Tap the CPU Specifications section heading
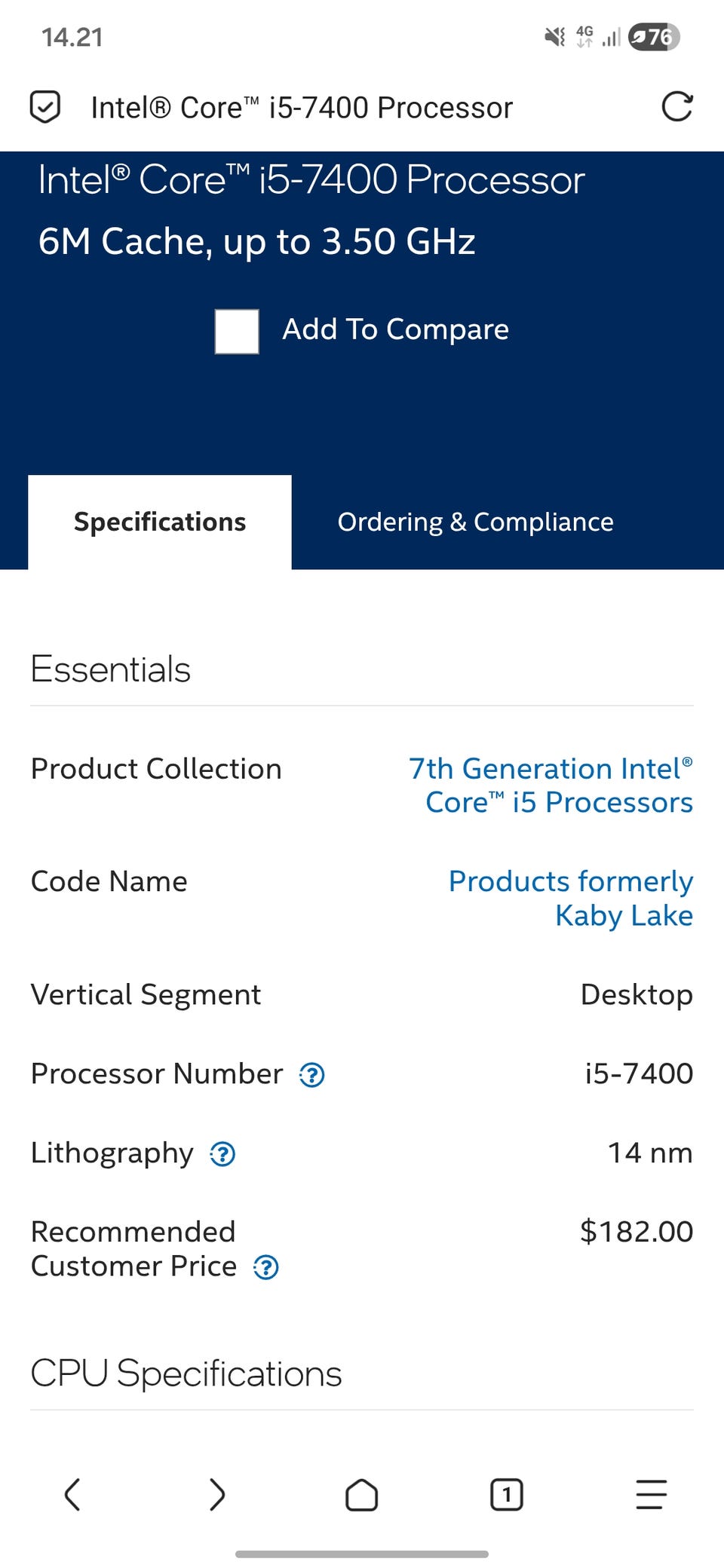Viewport: 724px width, 1568px height. pos(186,1374)
